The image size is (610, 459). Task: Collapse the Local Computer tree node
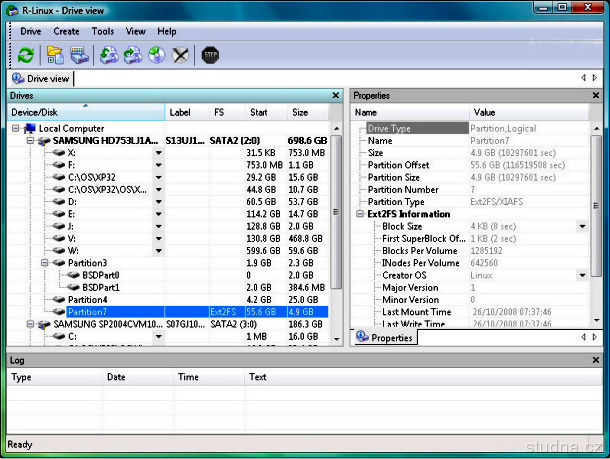point(15,129)
